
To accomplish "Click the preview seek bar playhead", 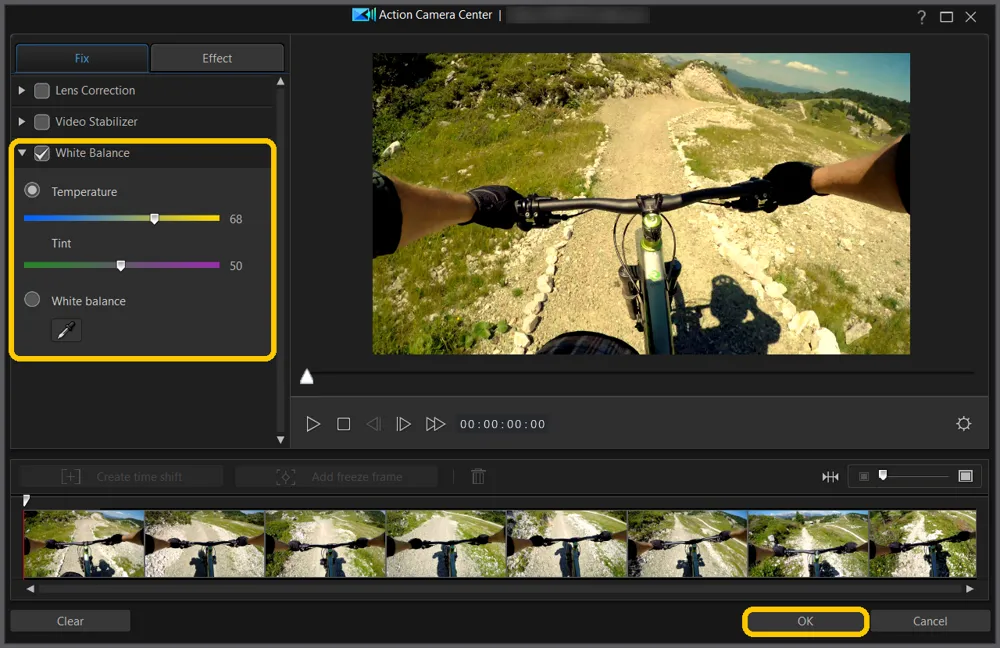I will tap(307, 377).
